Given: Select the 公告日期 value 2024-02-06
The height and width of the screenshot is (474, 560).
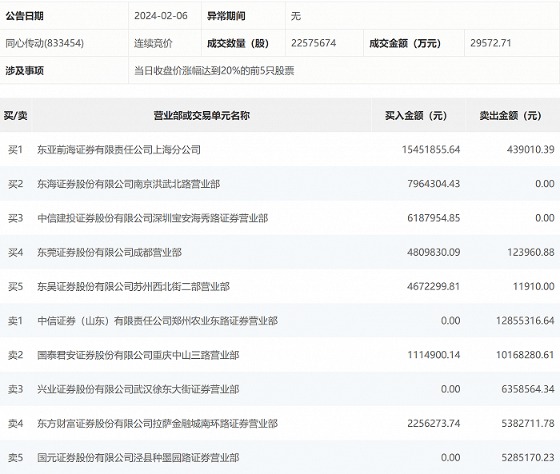Looking at the screenshot, I should 161,16.
